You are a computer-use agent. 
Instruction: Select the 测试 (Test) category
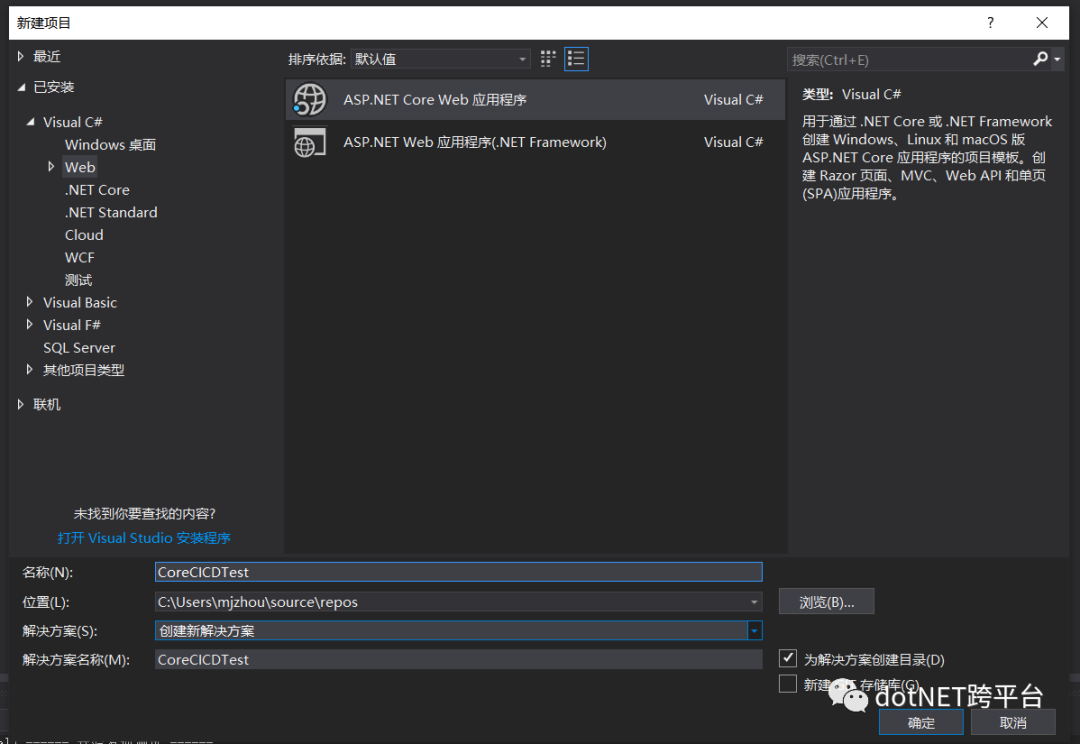pyautogui.click(x=78, y=280)
